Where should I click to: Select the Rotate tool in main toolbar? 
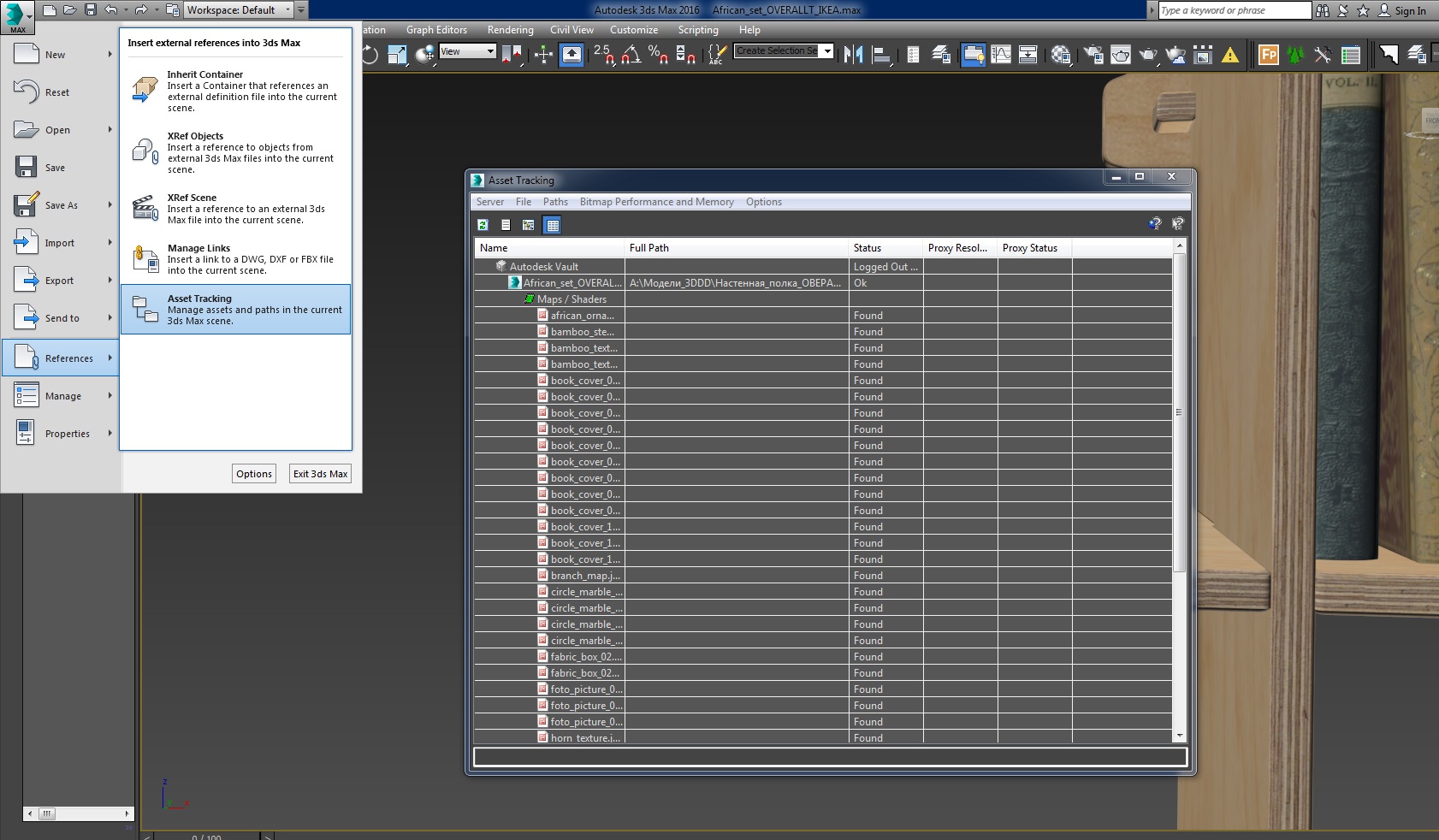click(370, 55)
